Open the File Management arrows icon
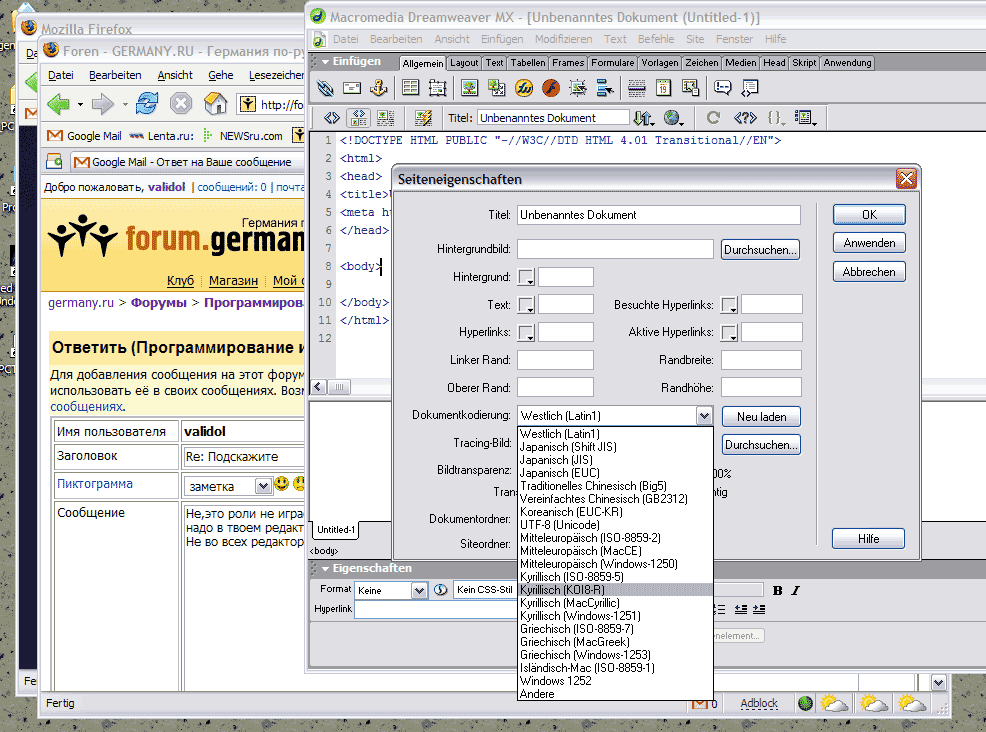The image size is (986, 732). [643, 118]
